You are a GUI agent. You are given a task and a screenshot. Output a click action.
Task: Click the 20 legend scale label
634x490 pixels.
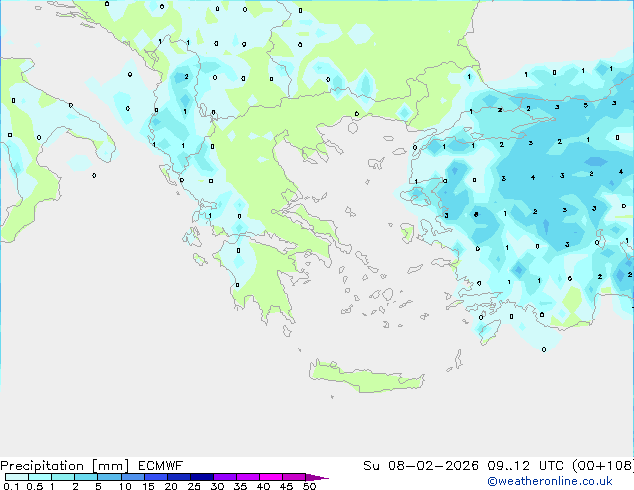click(171, 486)
